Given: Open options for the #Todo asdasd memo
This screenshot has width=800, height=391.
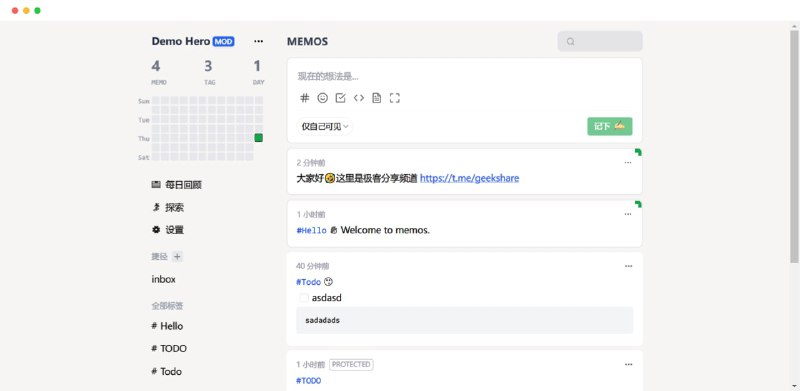Looking at the screenshot, I should pyautogui.click(x=628, y=266).
